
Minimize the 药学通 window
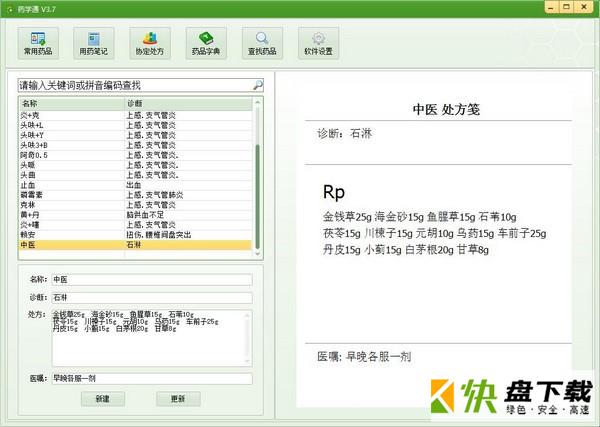551,7
